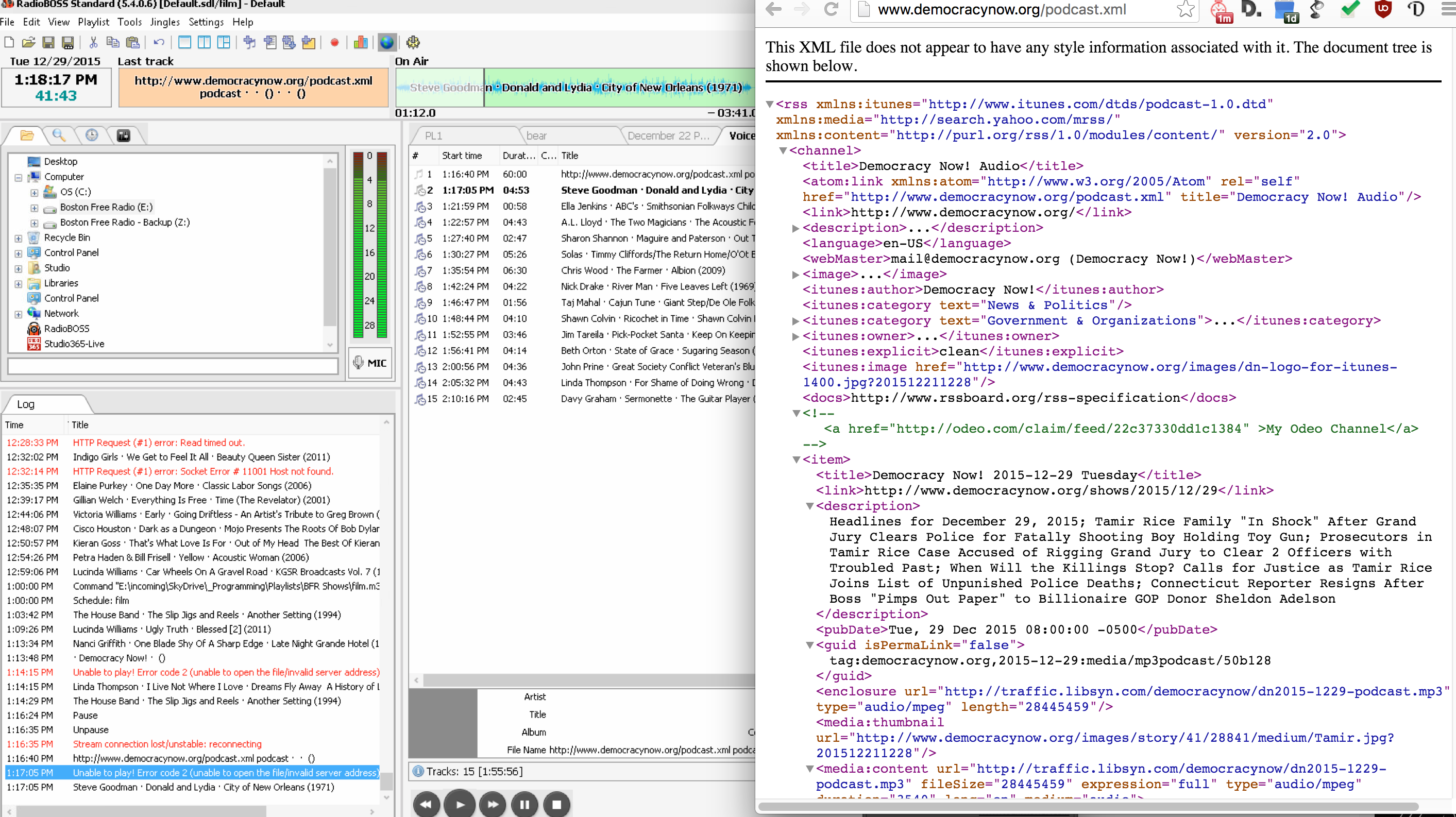Click the browser address bar URL

pyautogui.click(x=1002, y=9)
